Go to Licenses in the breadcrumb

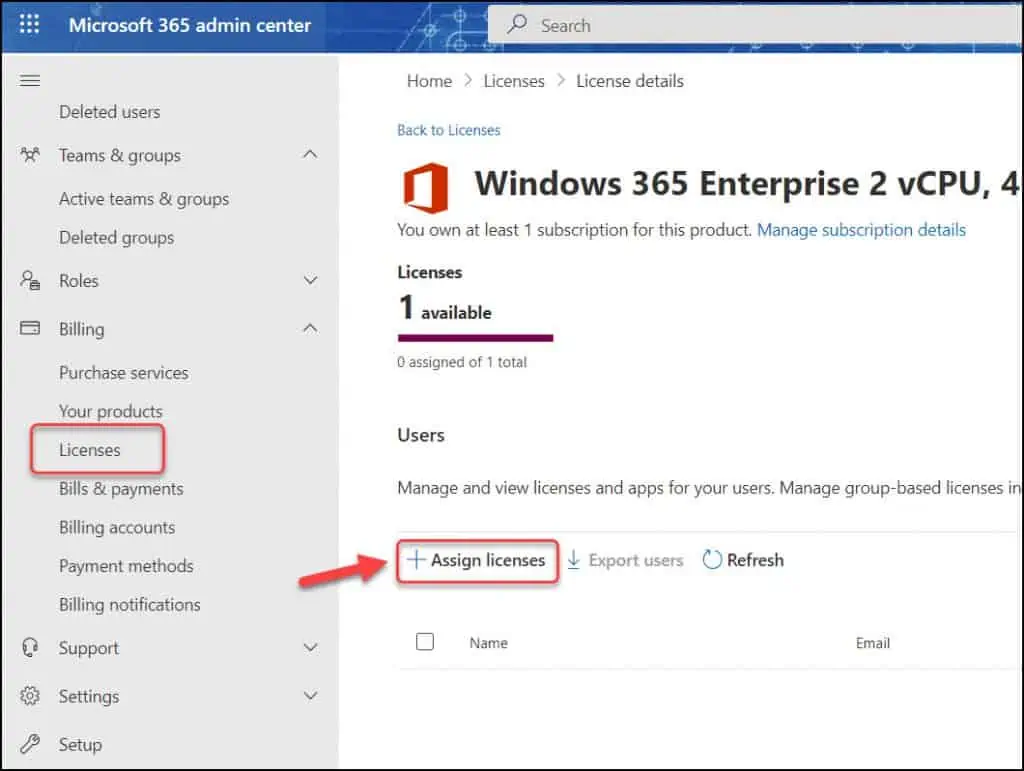tap(514, 81)
